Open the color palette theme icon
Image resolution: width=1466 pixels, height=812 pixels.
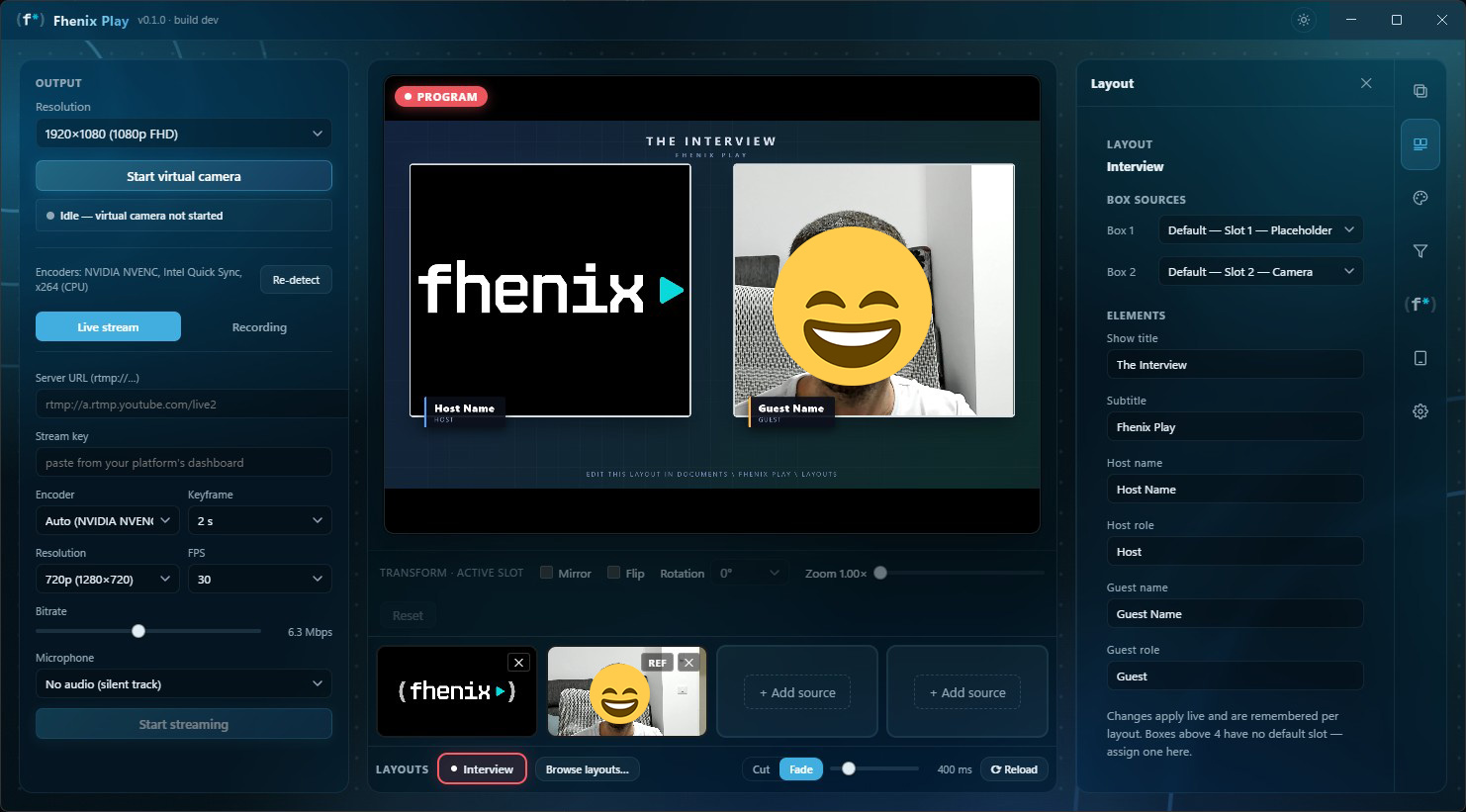point(1420,198)
